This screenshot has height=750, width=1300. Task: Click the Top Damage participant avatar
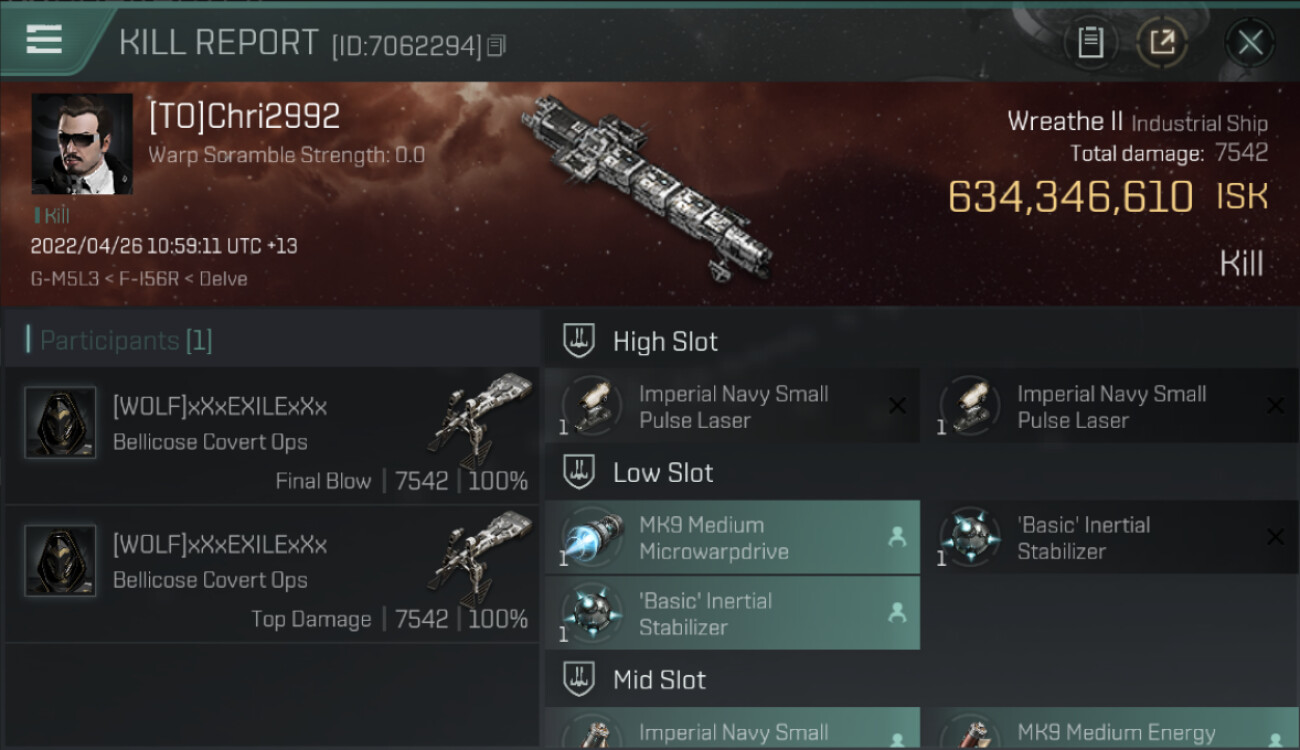tap(60, 561)
